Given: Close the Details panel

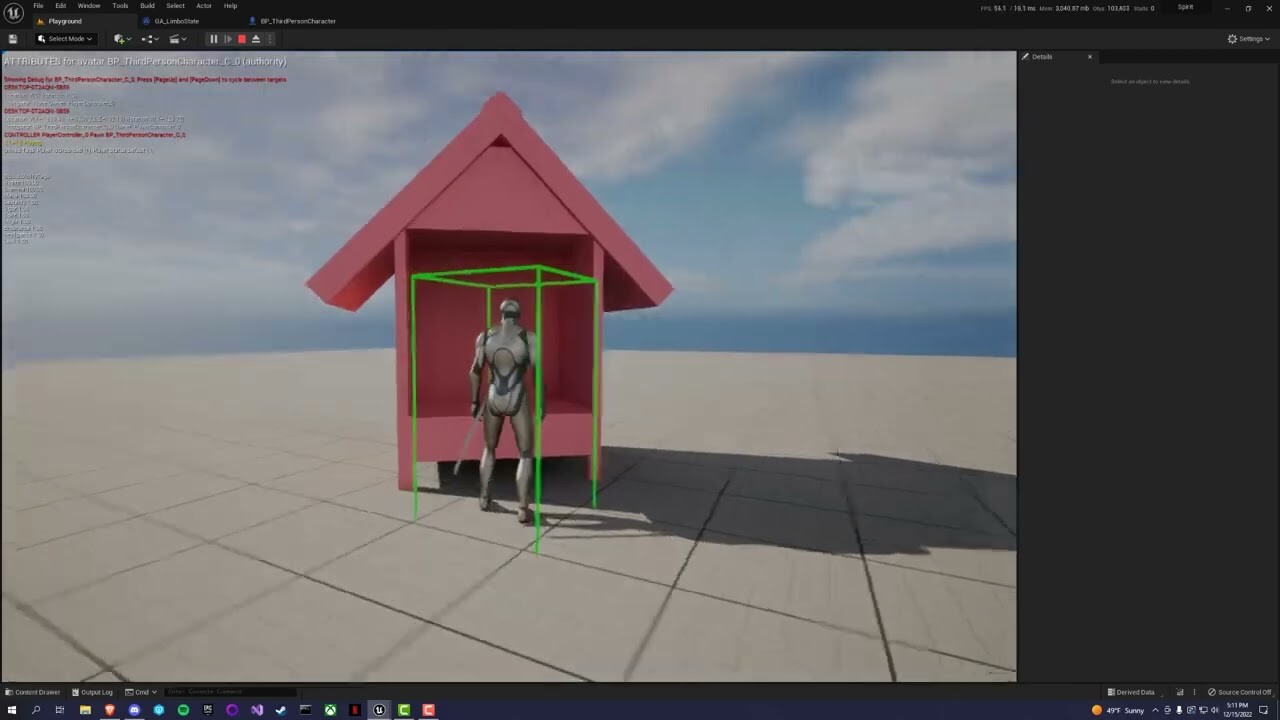Looking at the screenshot, I should coord(1090,57).
